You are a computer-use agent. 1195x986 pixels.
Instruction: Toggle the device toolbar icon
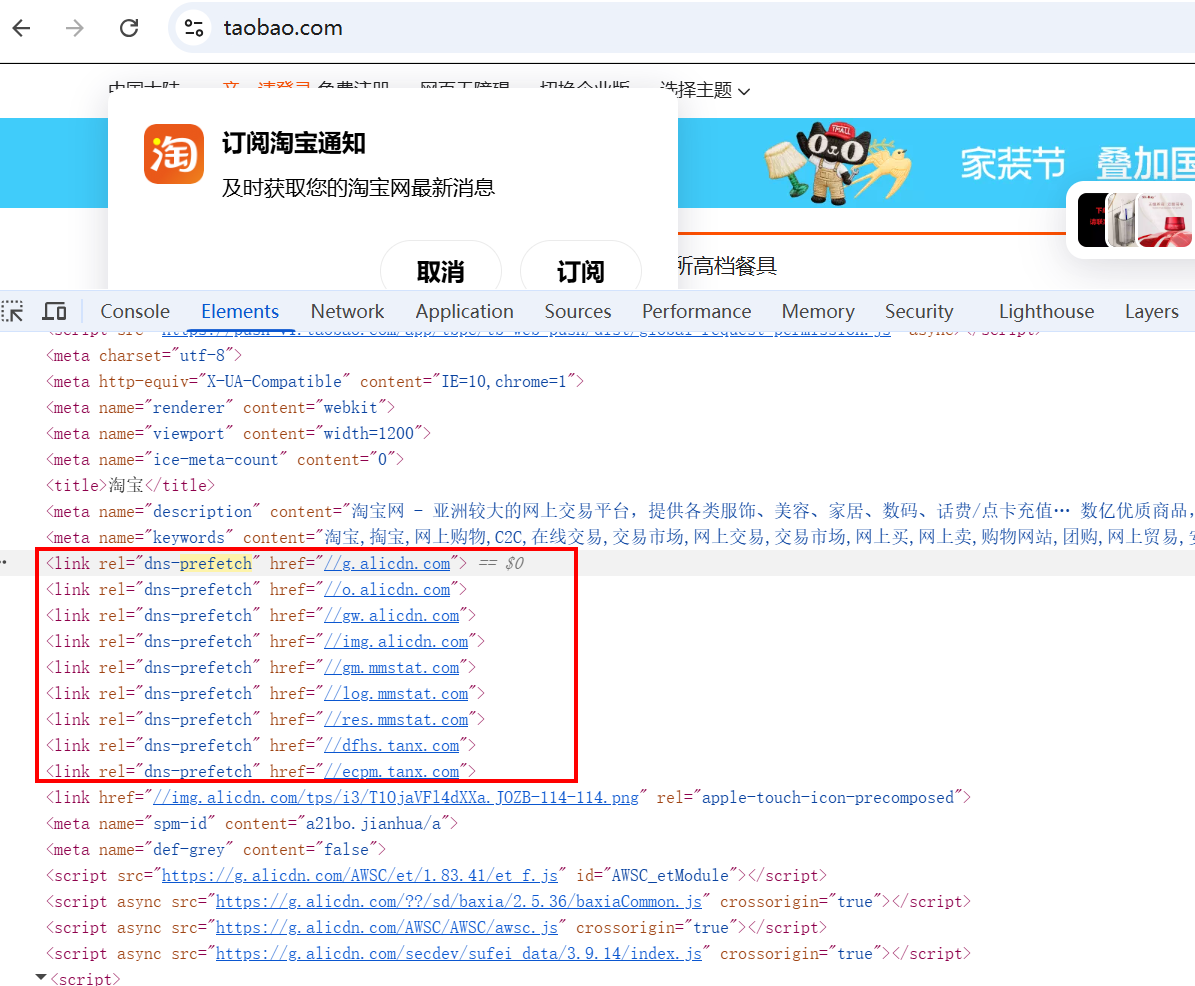pos(54,311)
